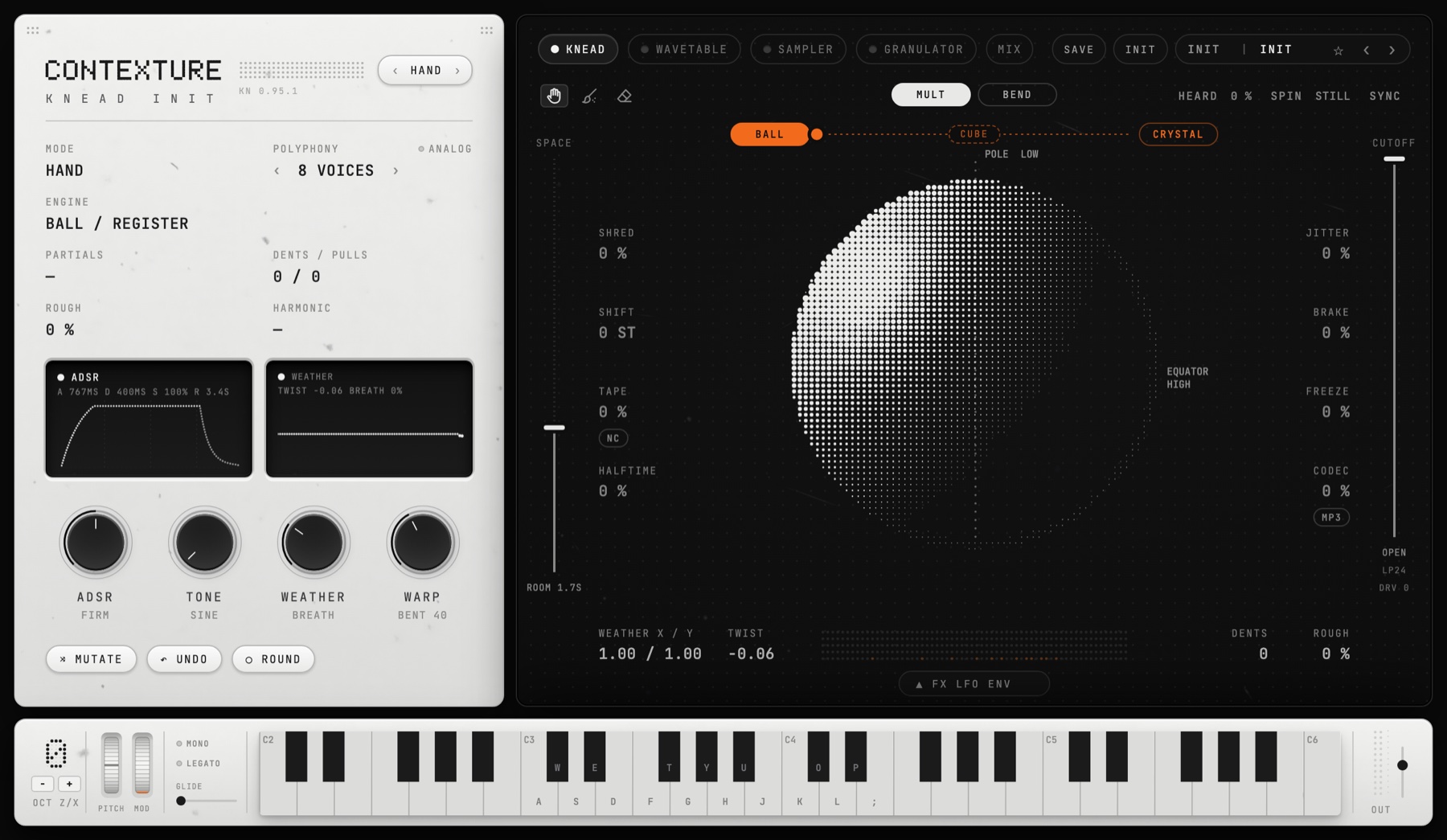Click the Warp knob

(422, 543)
